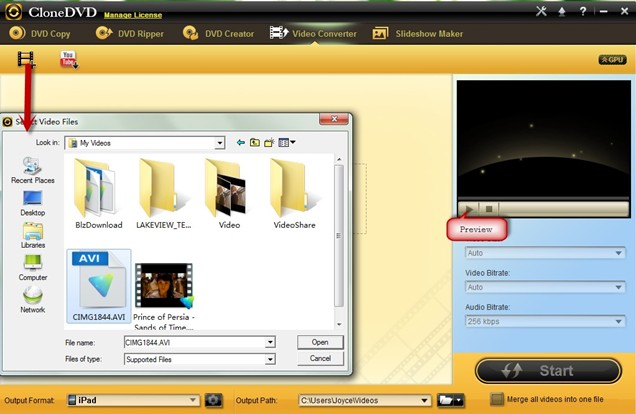
Task: Click the Open button
Action: [x=320, y=342]
